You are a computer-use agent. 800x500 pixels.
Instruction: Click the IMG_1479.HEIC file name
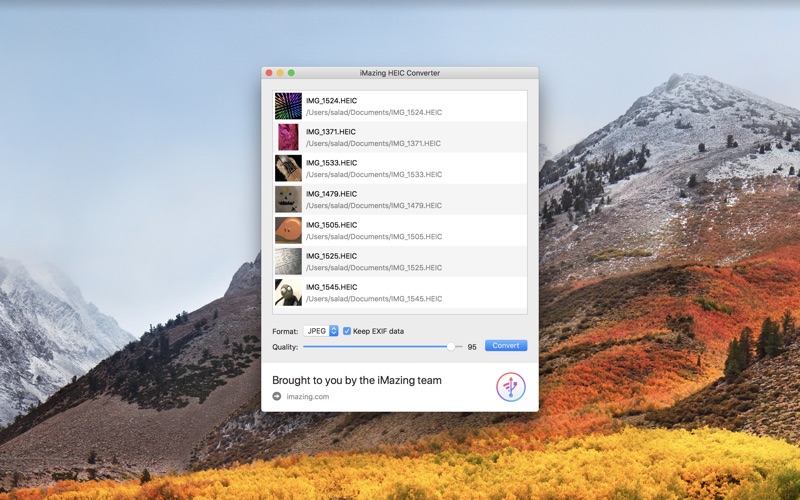pos(332,194)
